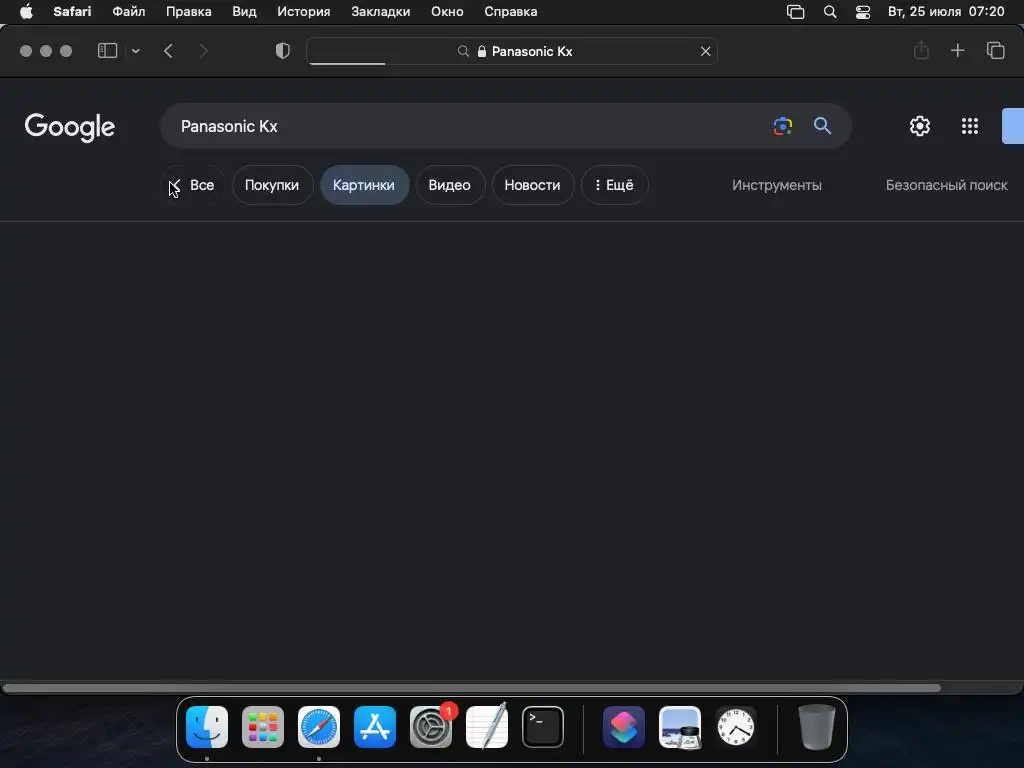Open Google quick settings gear

(920, 126)
